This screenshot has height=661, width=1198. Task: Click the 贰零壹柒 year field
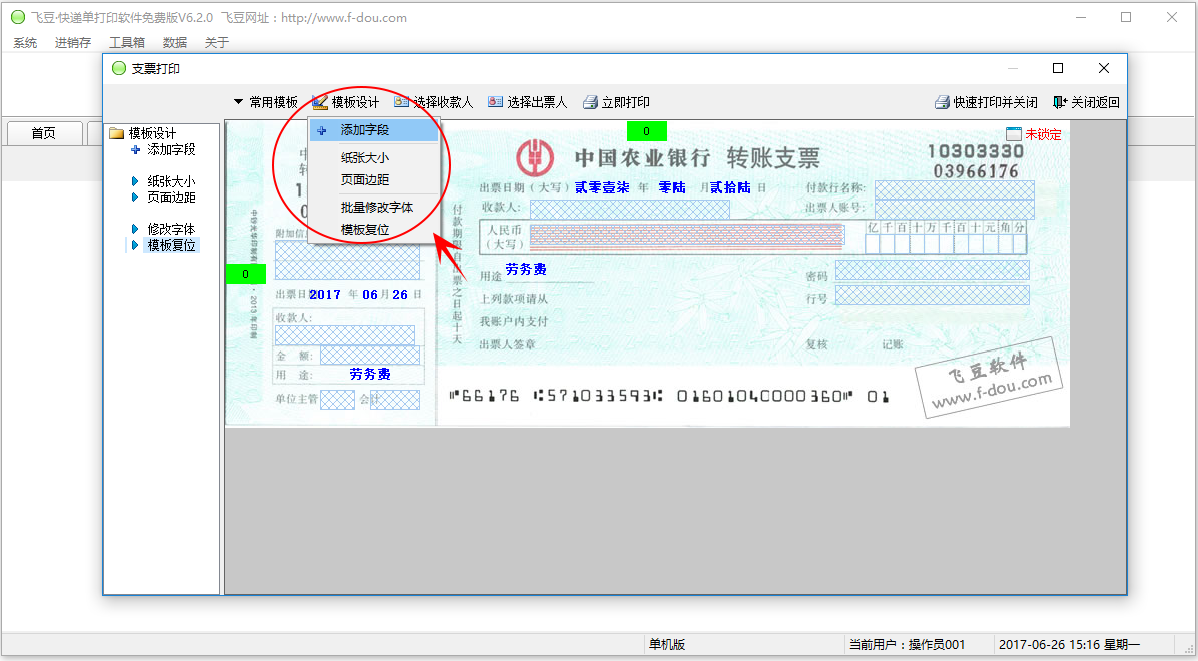602,187
